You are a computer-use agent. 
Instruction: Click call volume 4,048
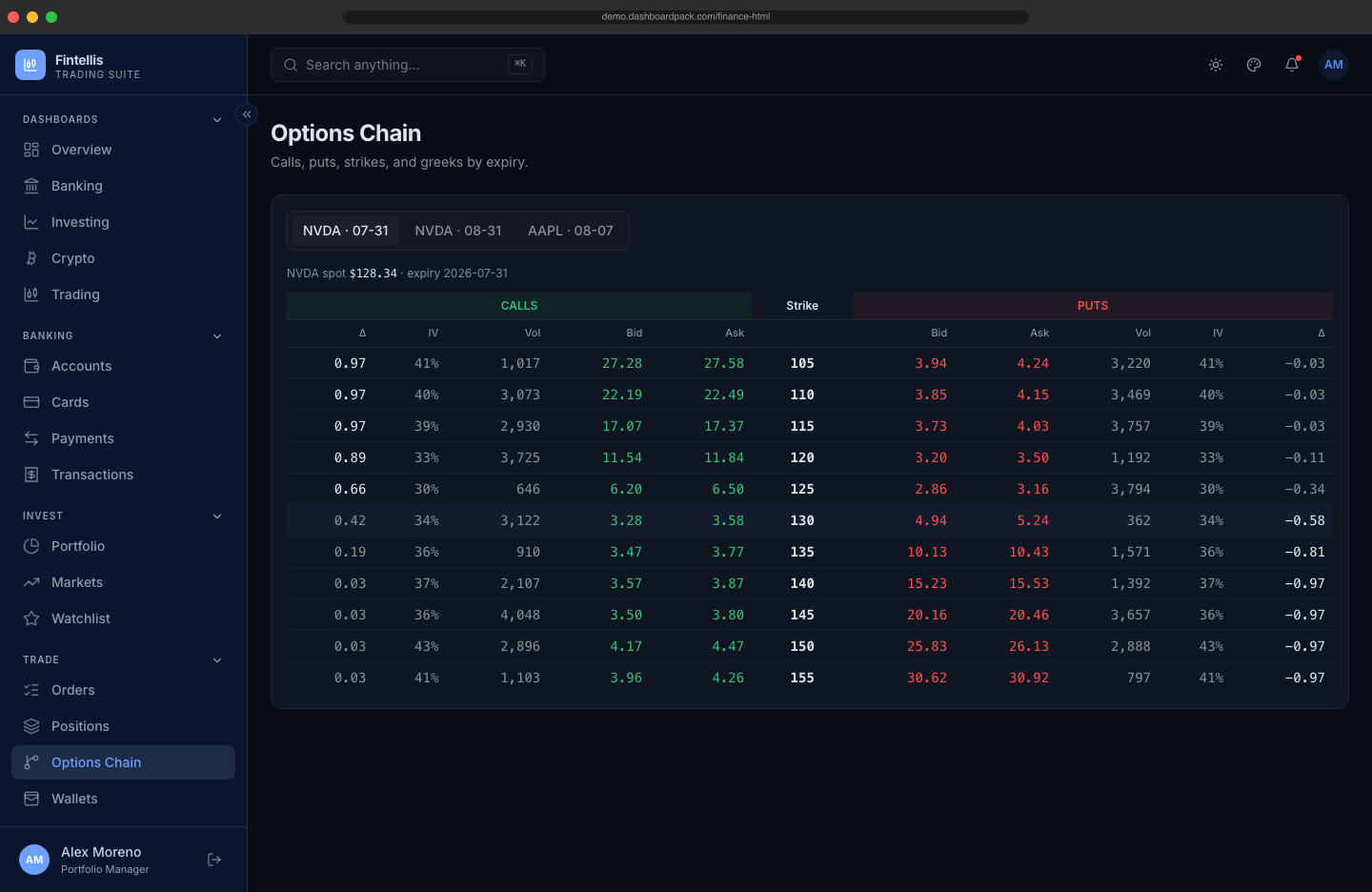tap(520, 615)
